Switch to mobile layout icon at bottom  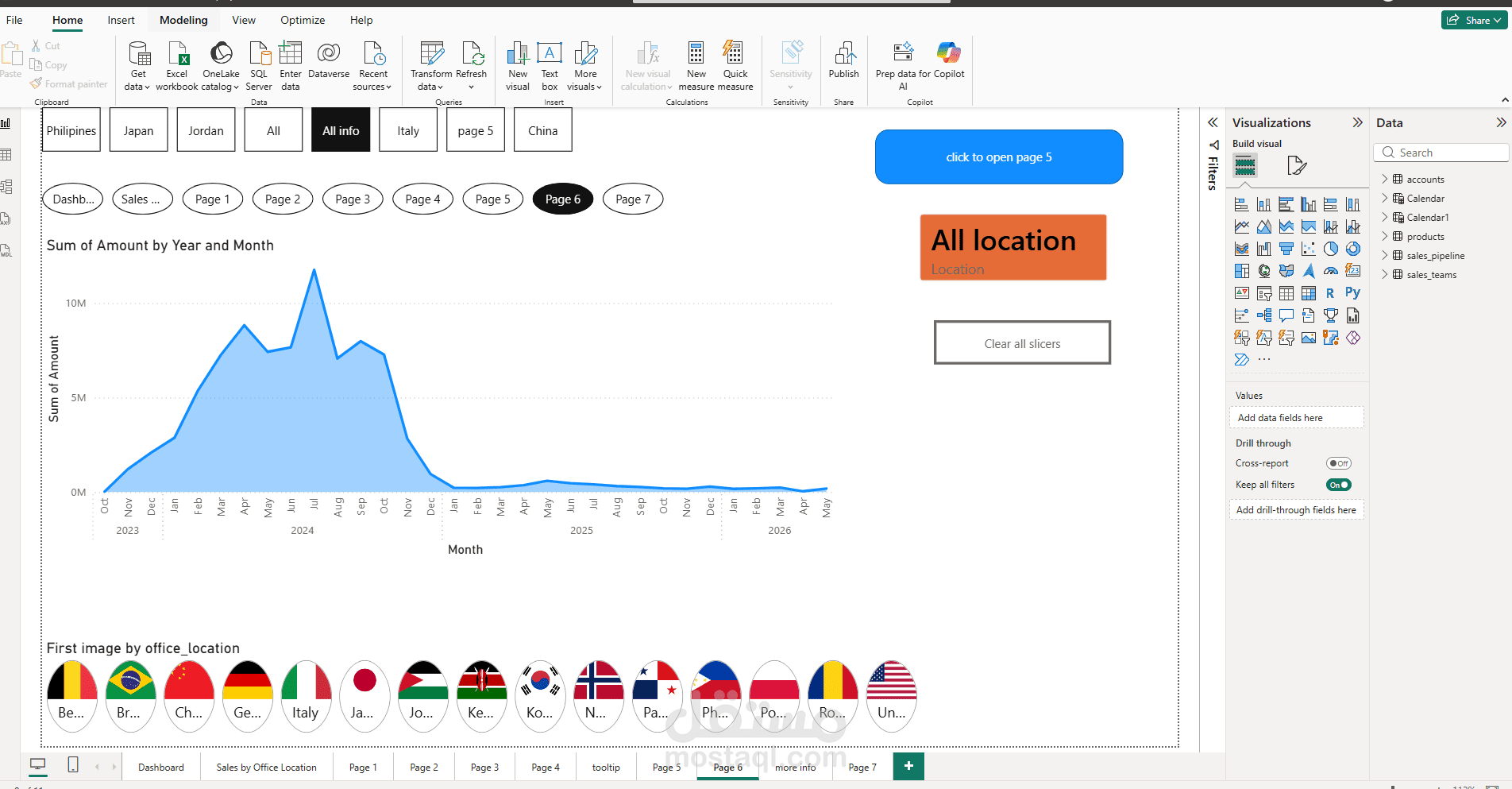pyautogui.click(x=73, y=765)
